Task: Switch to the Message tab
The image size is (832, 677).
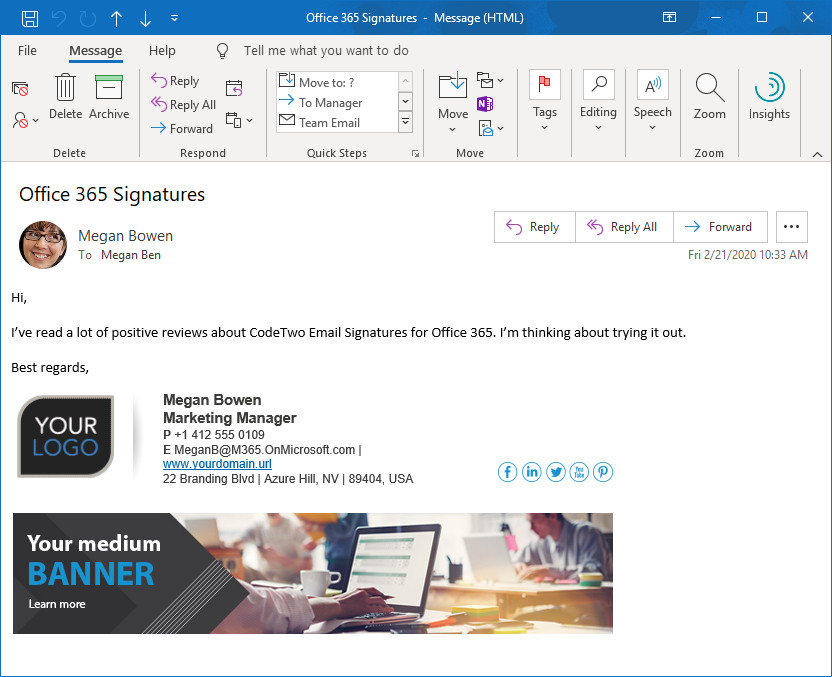Action: click(x=96, y=50)
